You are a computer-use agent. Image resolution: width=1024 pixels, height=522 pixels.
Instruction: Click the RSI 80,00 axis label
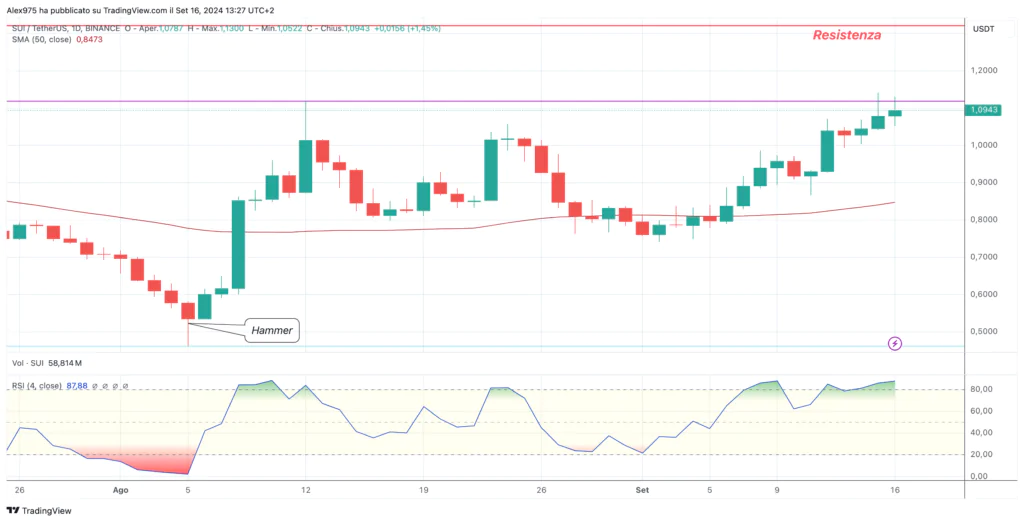[x=982, y=389]
